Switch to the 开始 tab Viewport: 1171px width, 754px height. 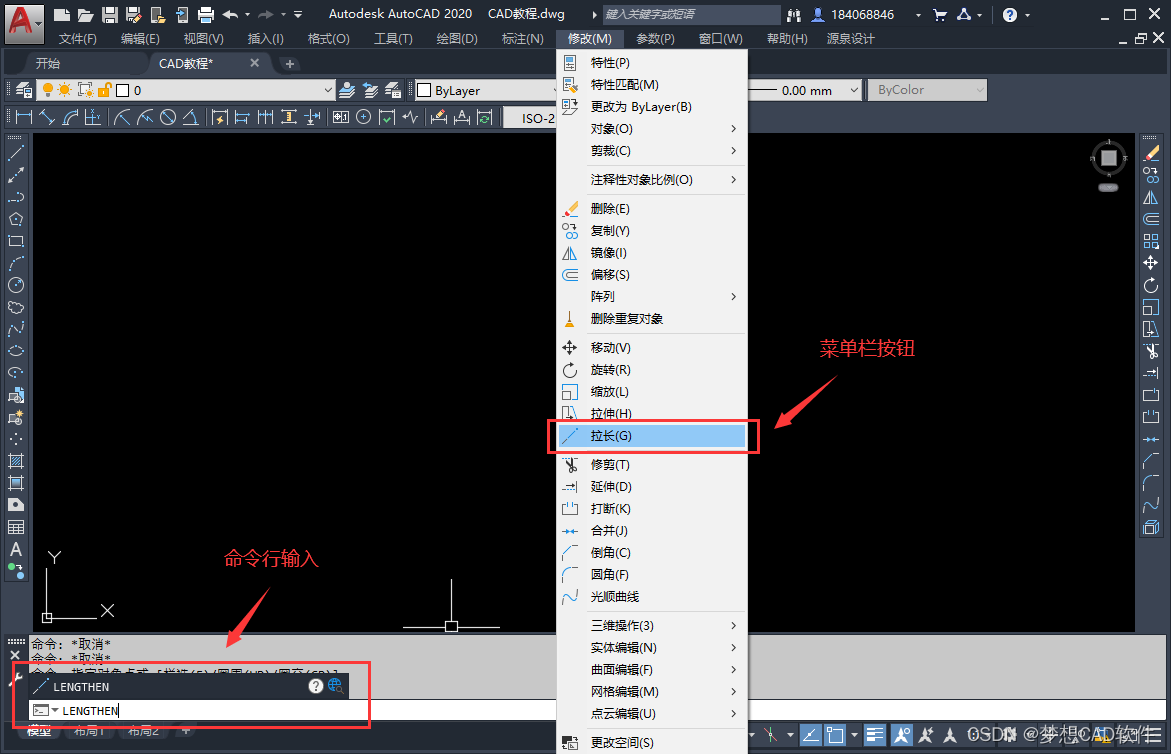(48, 63)
